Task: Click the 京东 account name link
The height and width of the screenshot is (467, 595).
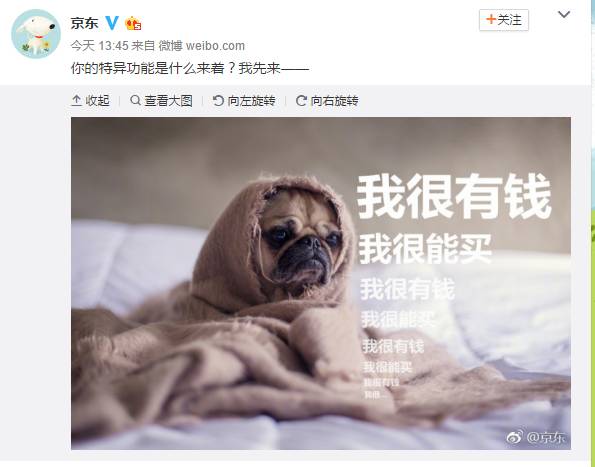Action: [x=84, y=24]
